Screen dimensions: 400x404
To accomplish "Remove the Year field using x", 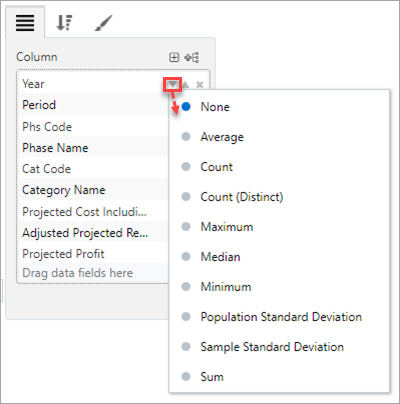I will coord(199,85).
